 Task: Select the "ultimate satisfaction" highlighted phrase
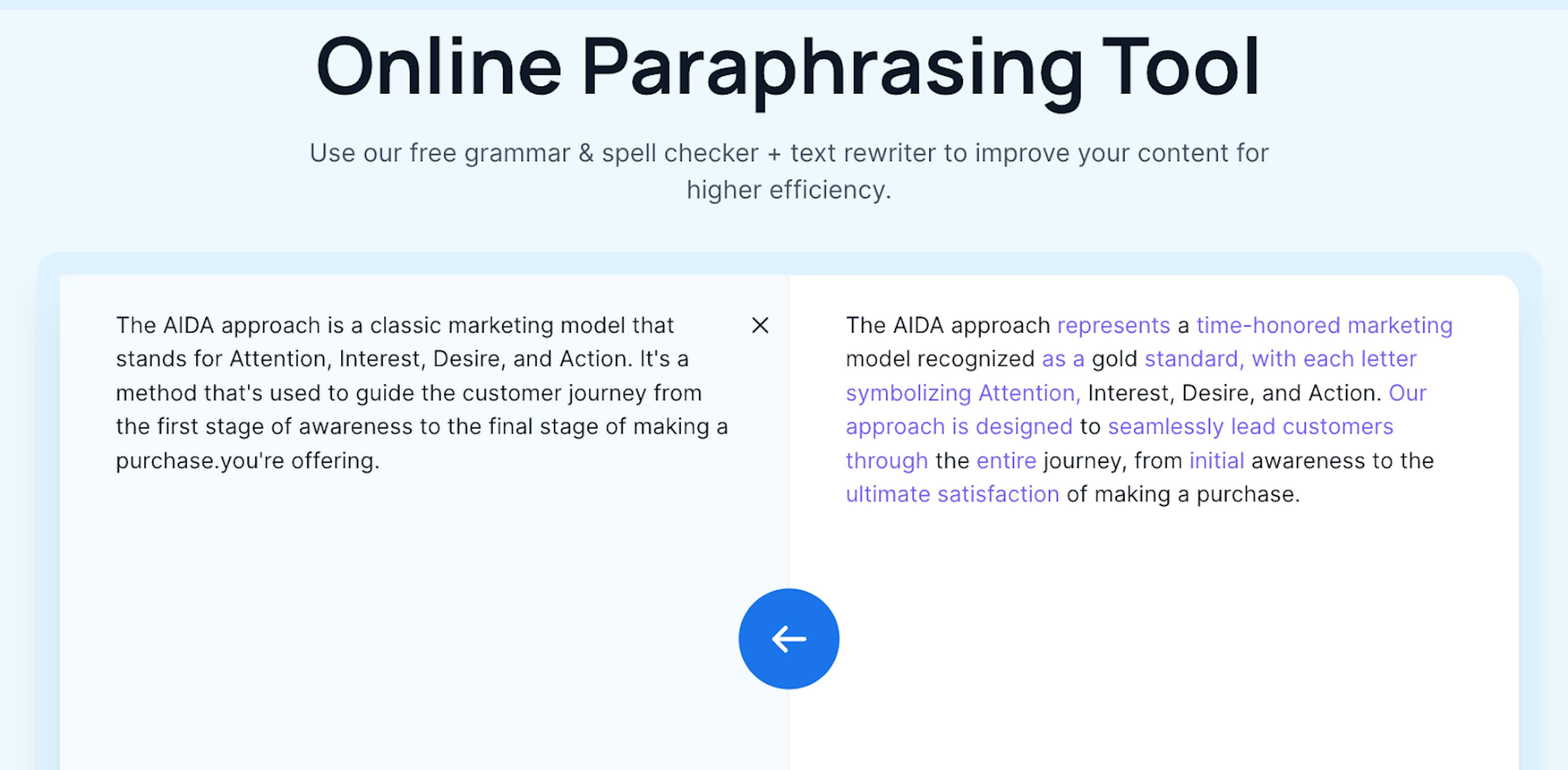click(953, 494)
